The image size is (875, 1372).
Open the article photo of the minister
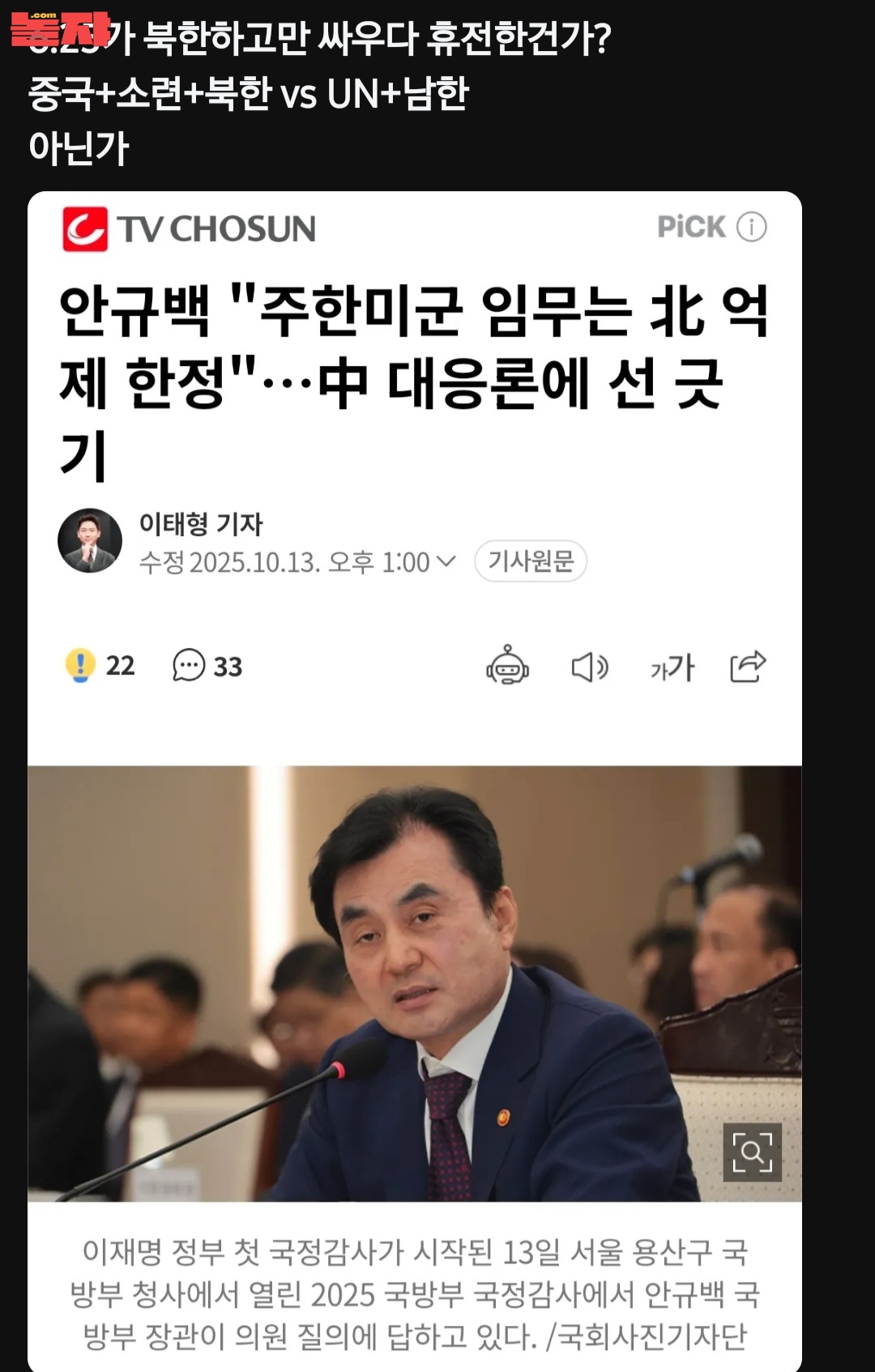415,983
